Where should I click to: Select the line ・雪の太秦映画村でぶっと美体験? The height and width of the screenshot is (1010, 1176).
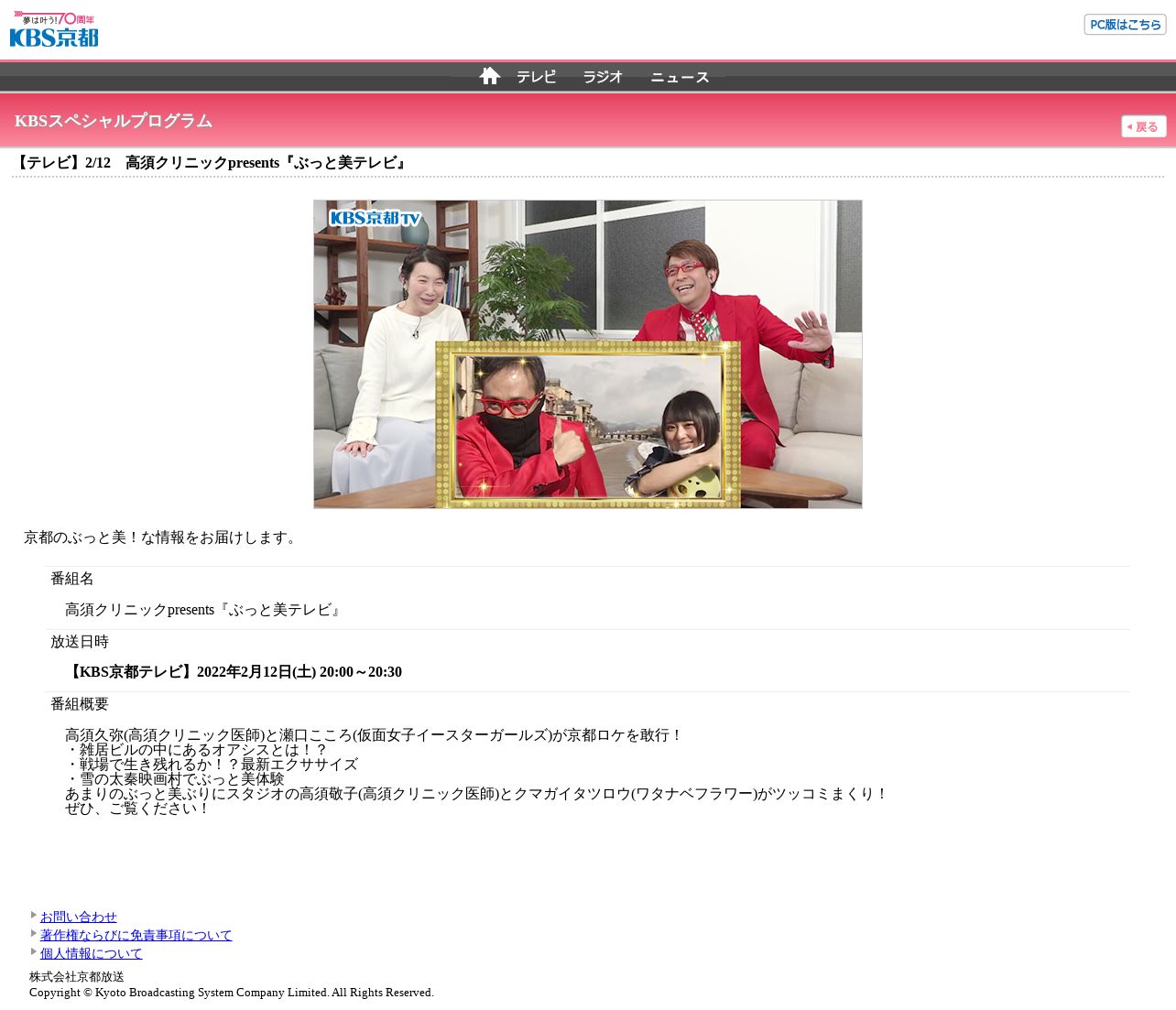pyautogui.click(x=175, y=779)
